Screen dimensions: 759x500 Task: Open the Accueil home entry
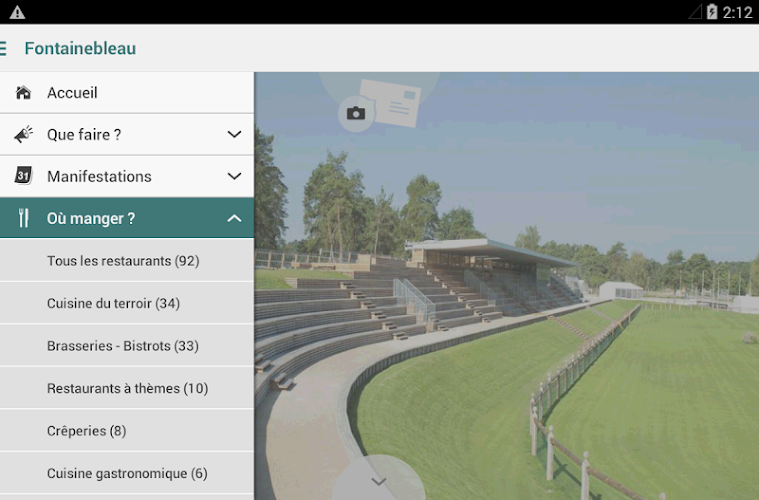(127, 92)
